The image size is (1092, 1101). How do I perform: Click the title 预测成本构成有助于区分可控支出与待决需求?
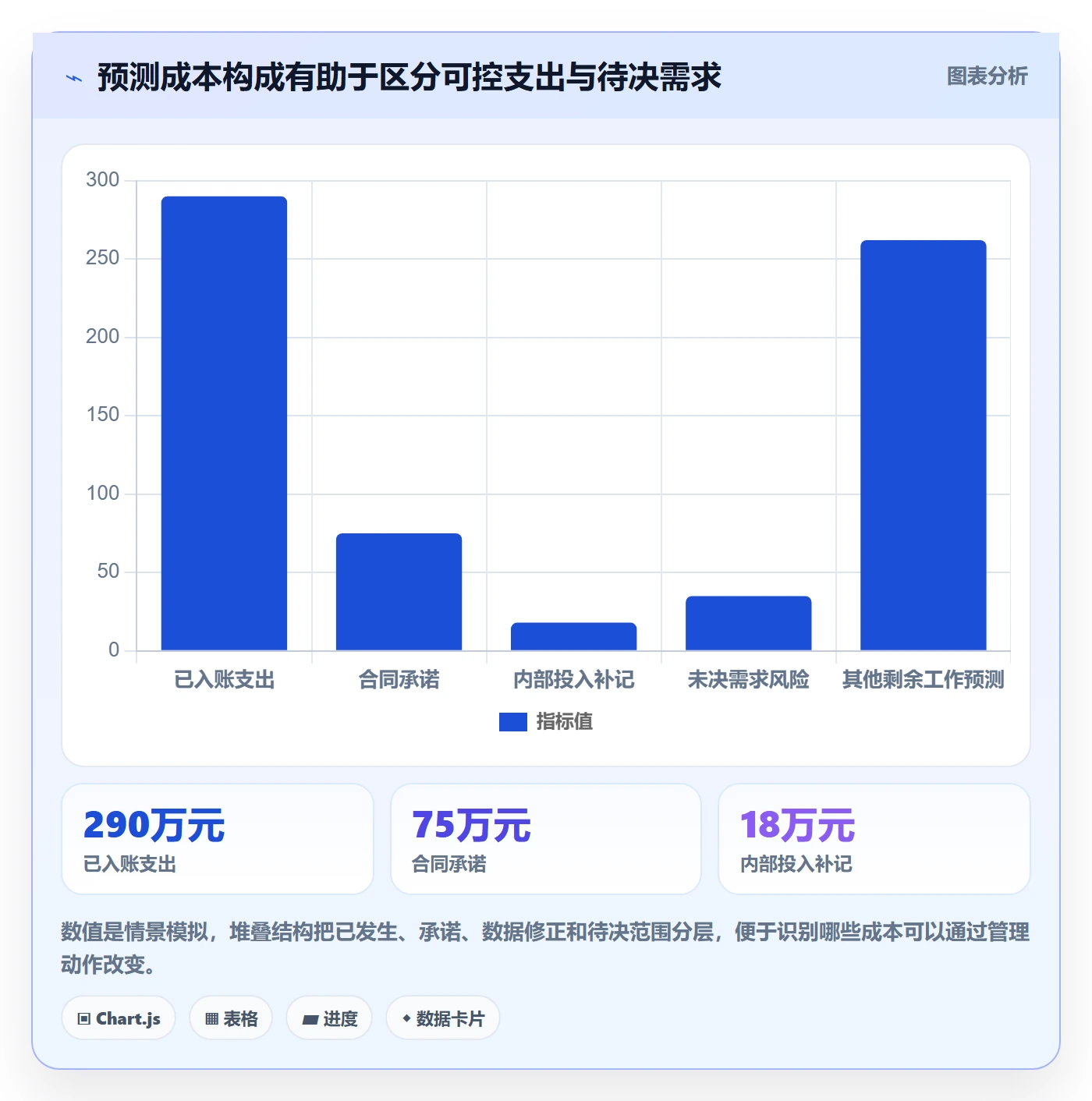(x=409, y=77)
